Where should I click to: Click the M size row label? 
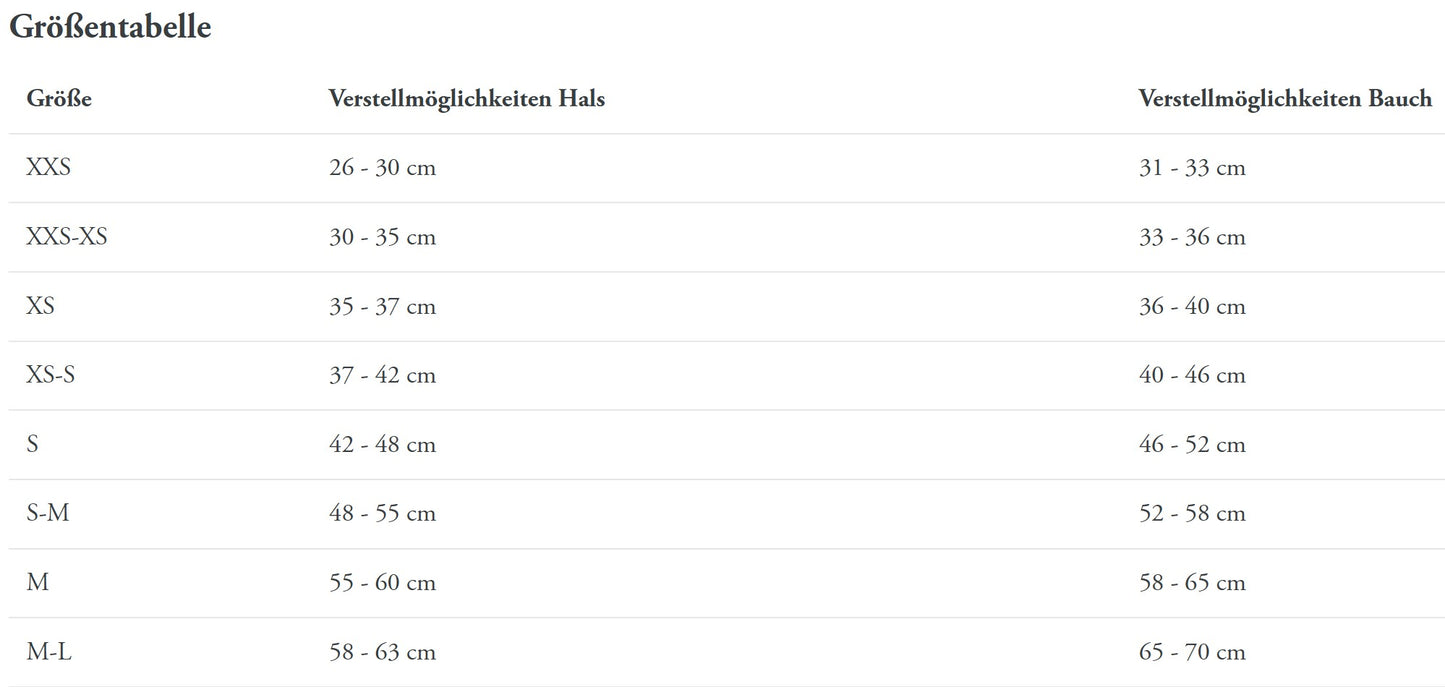click(x=38, y=582)
